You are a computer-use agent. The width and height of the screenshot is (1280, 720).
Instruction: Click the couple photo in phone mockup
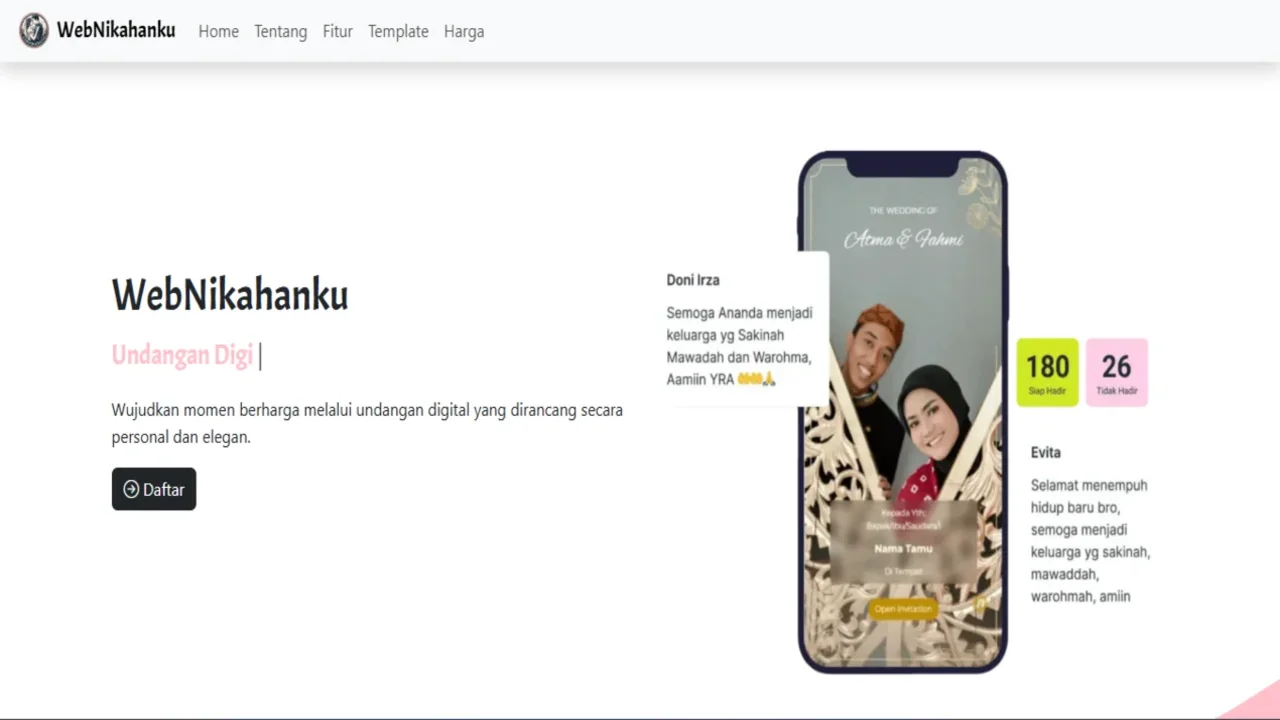coord(903,400)
